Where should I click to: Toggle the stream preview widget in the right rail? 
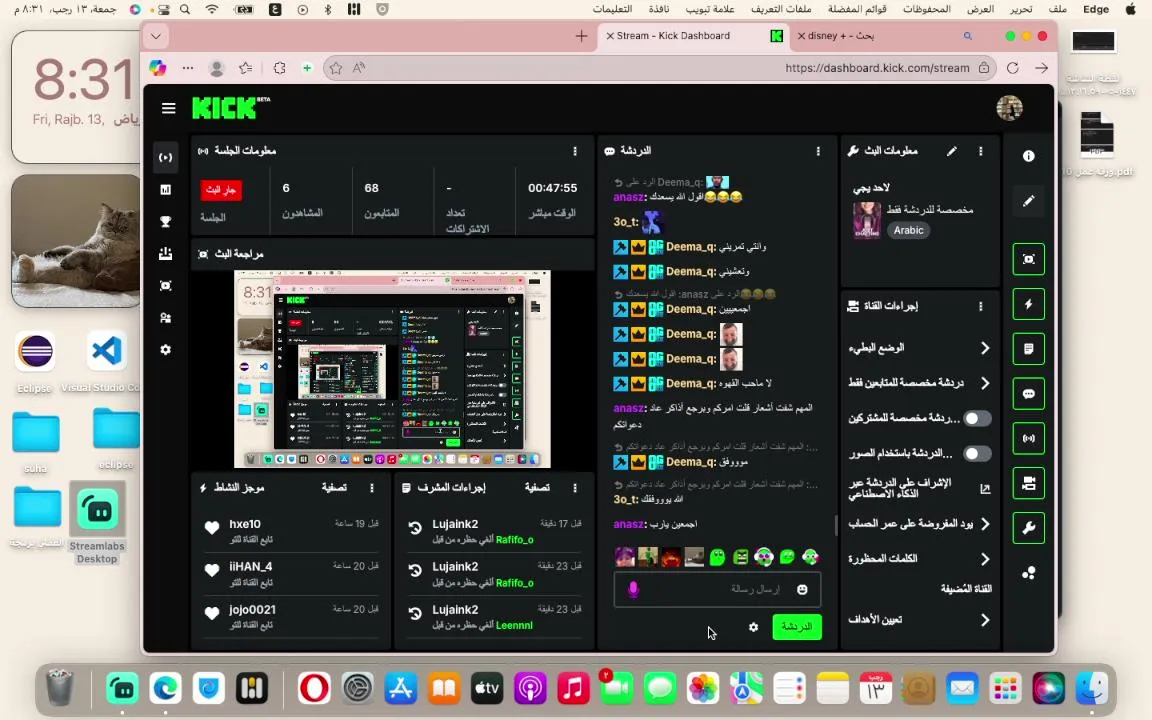(x=1029, y=259)
